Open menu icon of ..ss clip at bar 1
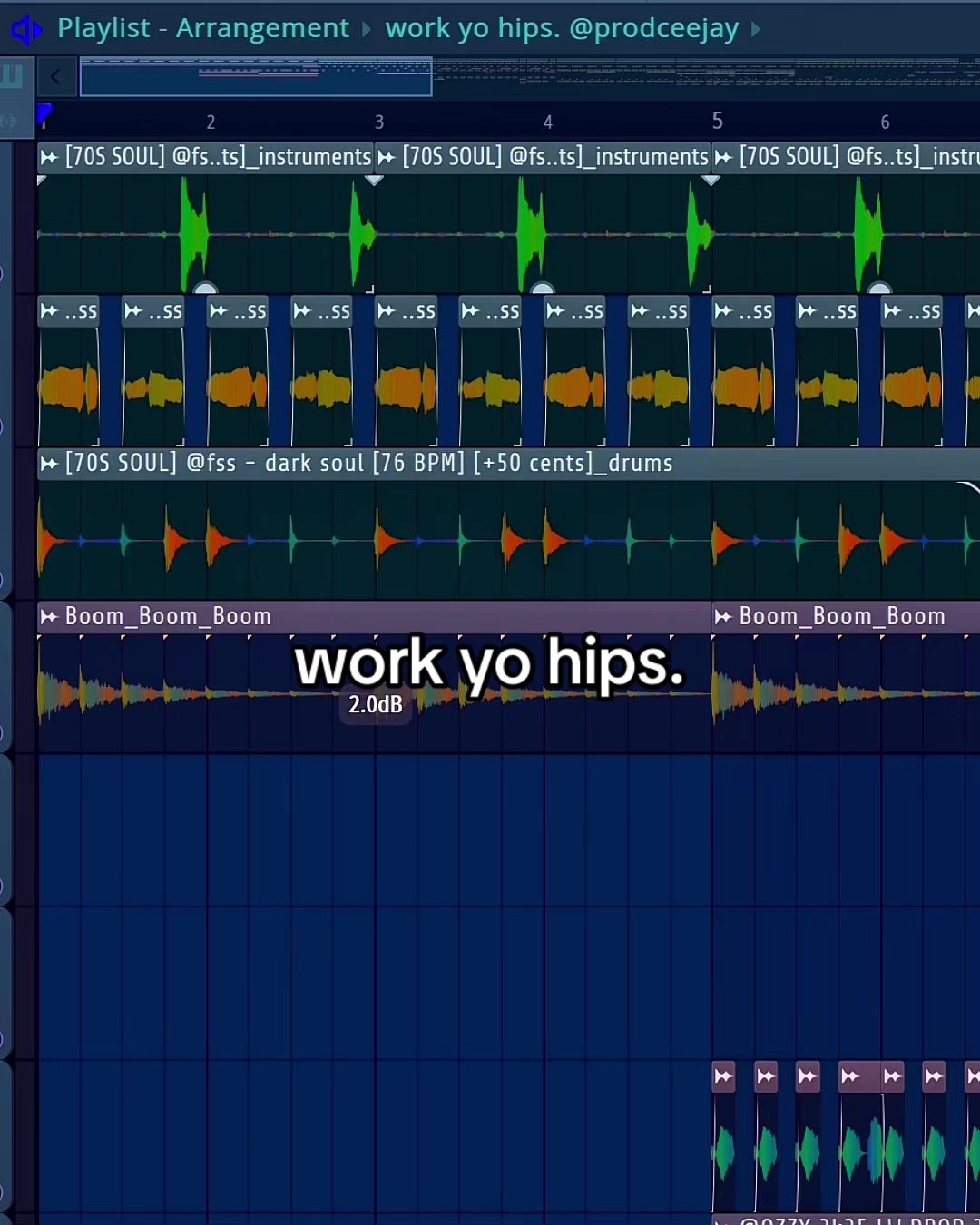 [49, 311]
